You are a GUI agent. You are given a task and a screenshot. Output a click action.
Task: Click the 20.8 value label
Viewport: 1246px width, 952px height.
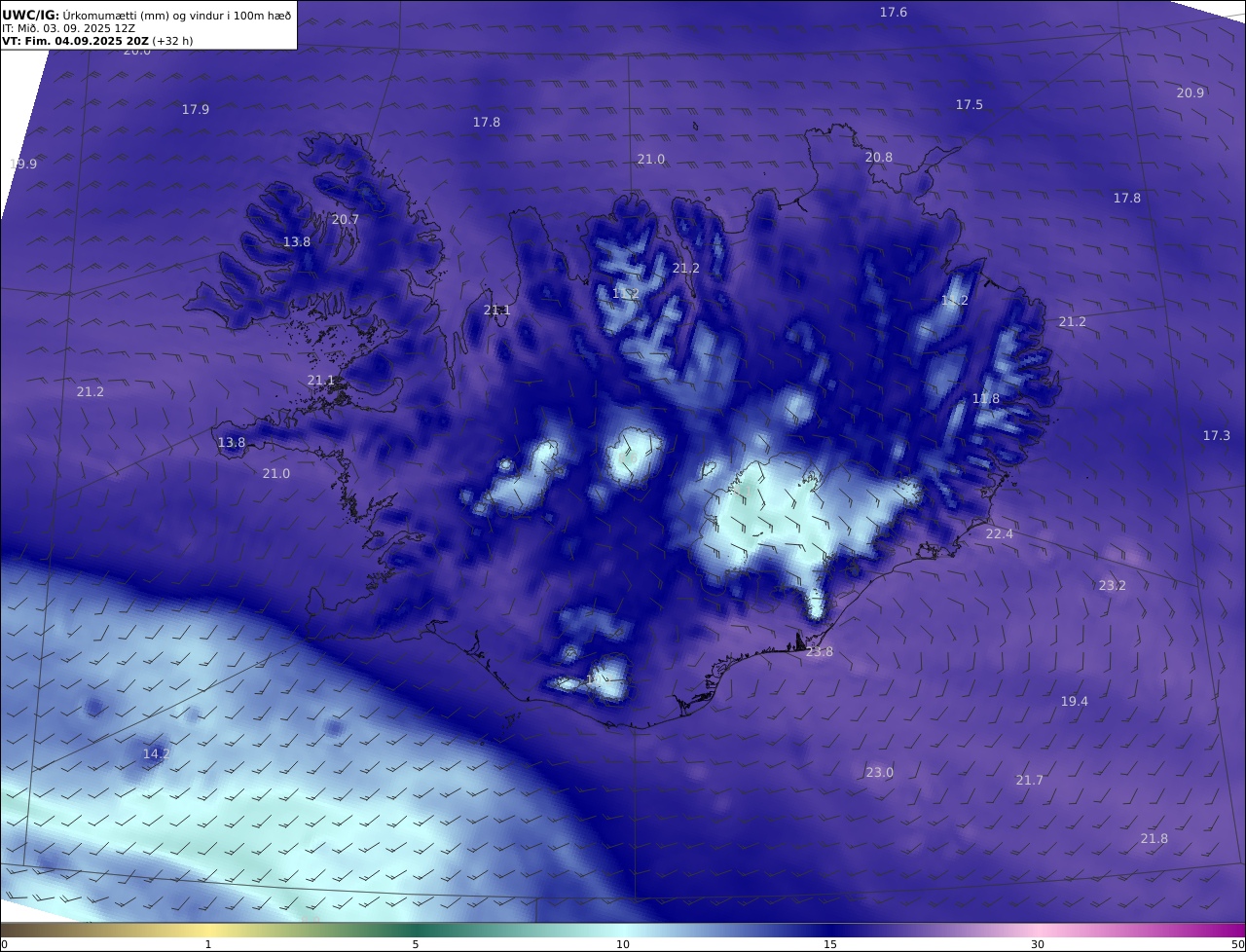pos(879,157)
